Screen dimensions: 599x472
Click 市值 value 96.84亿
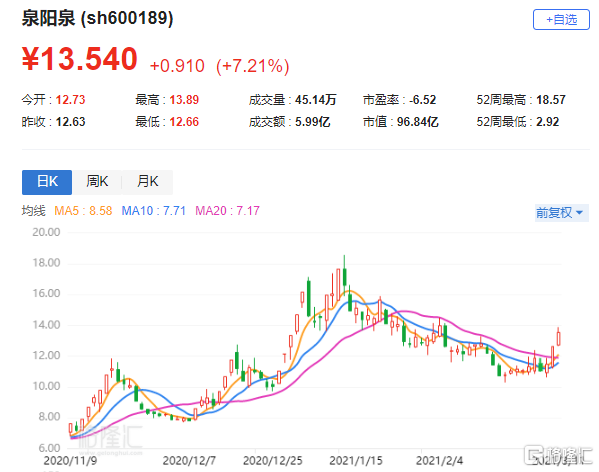click(x=418, y=122)
